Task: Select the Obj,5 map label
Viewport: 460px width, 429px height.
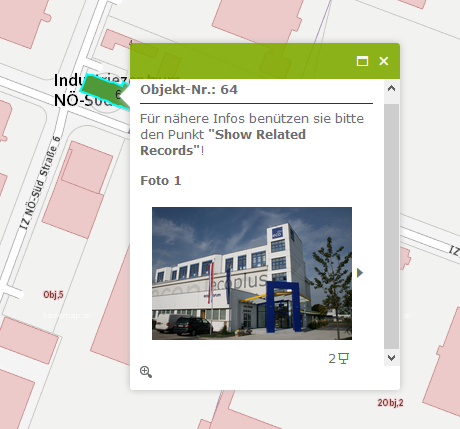Action: (53, 295)
